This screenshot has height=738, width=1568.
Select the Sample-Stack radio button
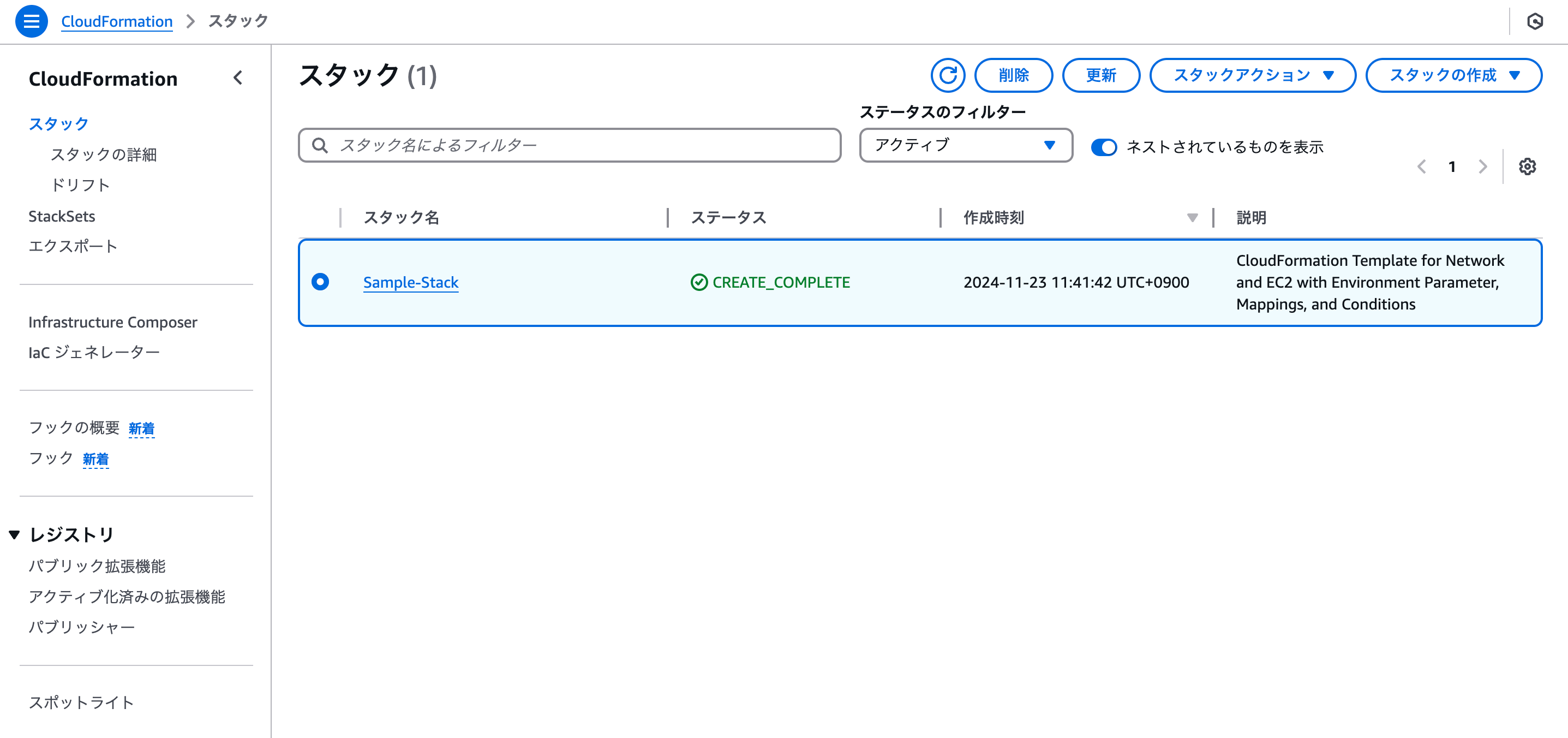(x=320, y=282)
